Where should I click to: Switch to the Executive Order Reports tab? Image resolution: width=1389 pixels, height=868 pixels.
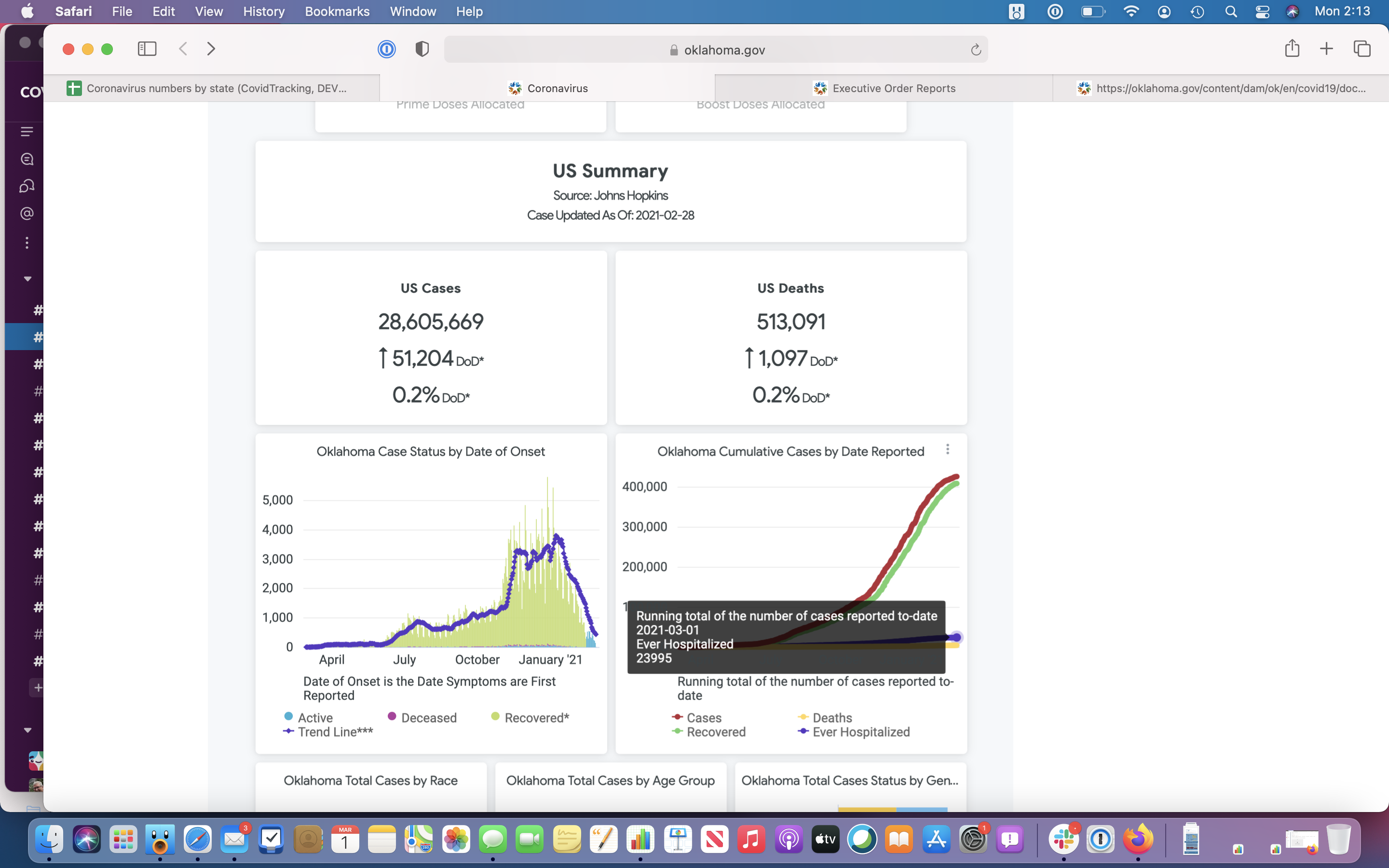[884, 88]
